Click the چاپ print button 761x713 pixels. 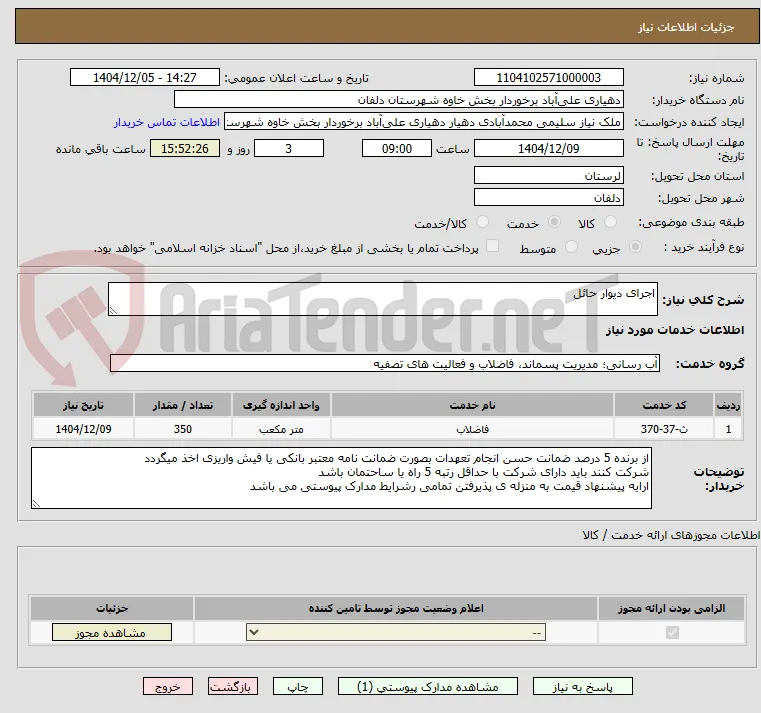pyautogui.click(x=298, y=686)
